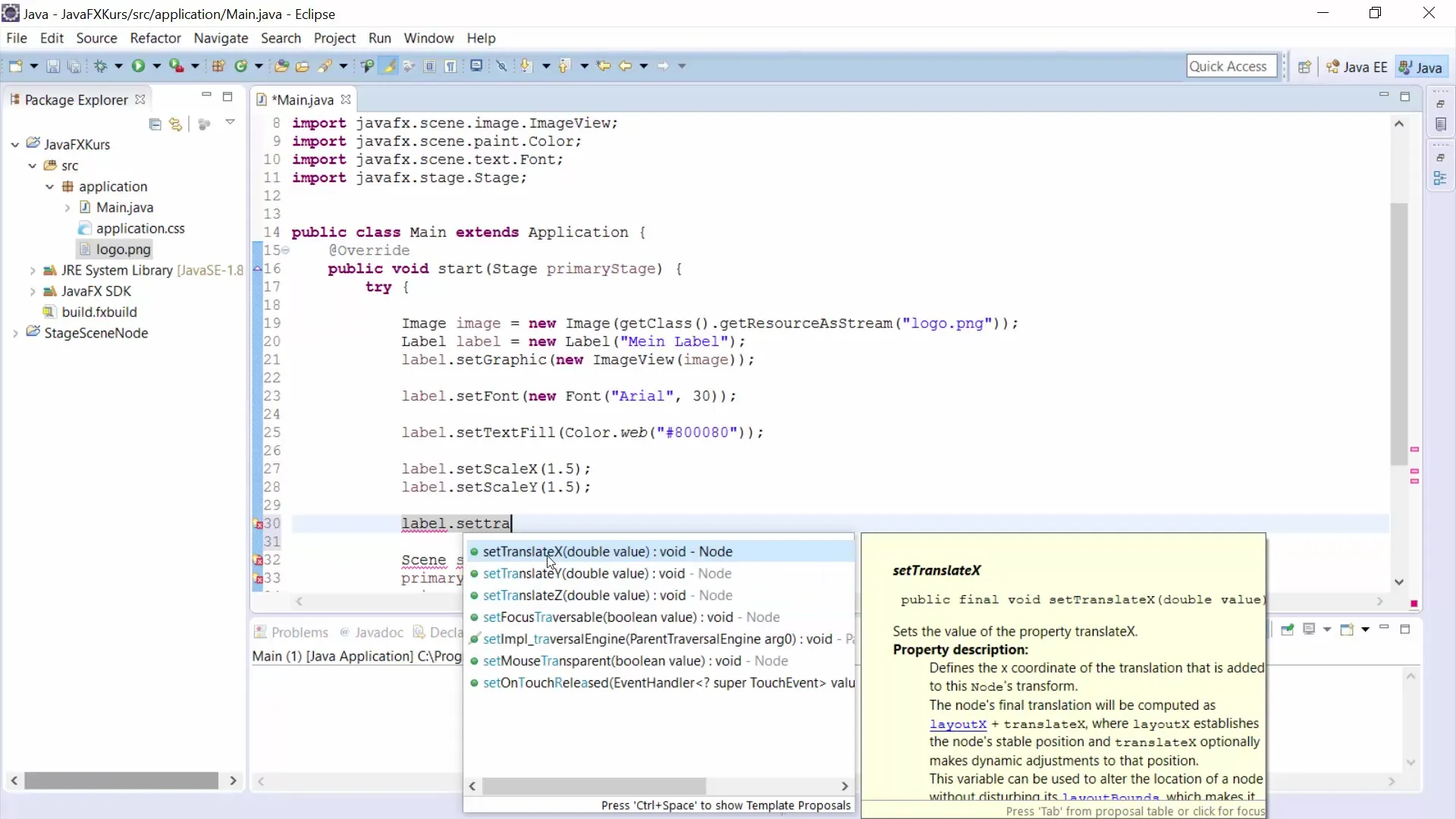Navigate Forward with grey right arrow

pyautogui.click(x=663, y=66)
